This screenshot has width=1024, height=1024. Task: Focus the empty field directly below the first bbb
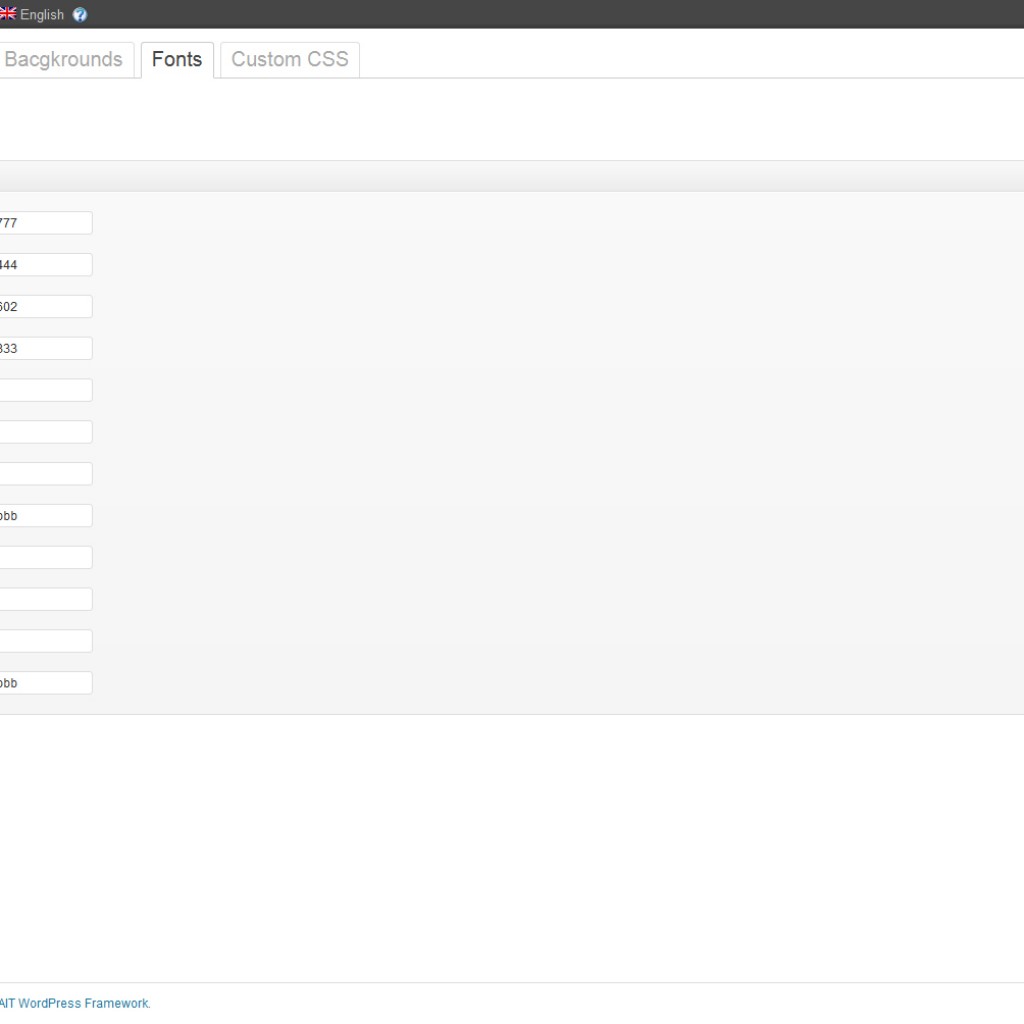[45, 557]
